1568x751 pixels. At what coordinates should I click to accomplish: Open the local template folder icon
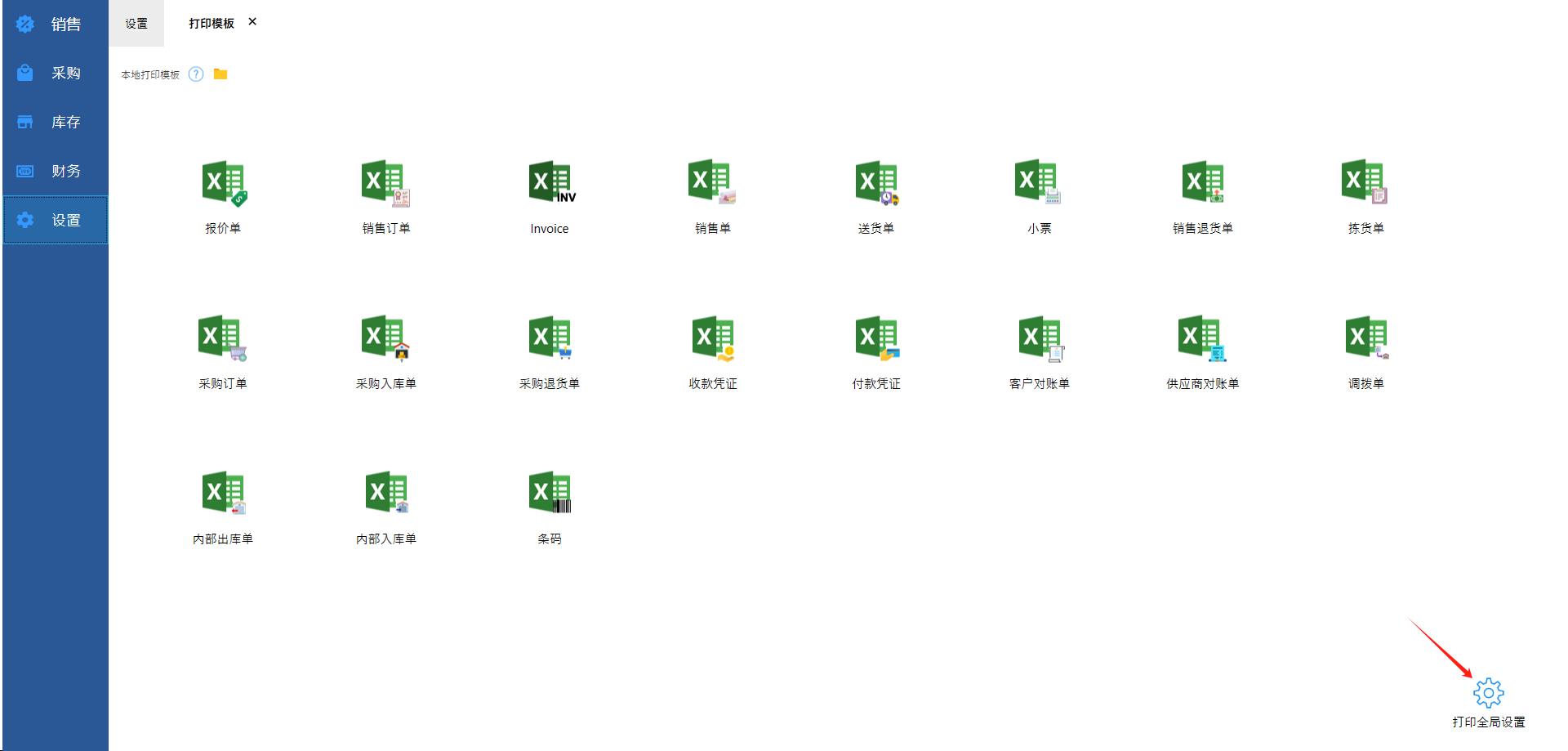[220, 74]
